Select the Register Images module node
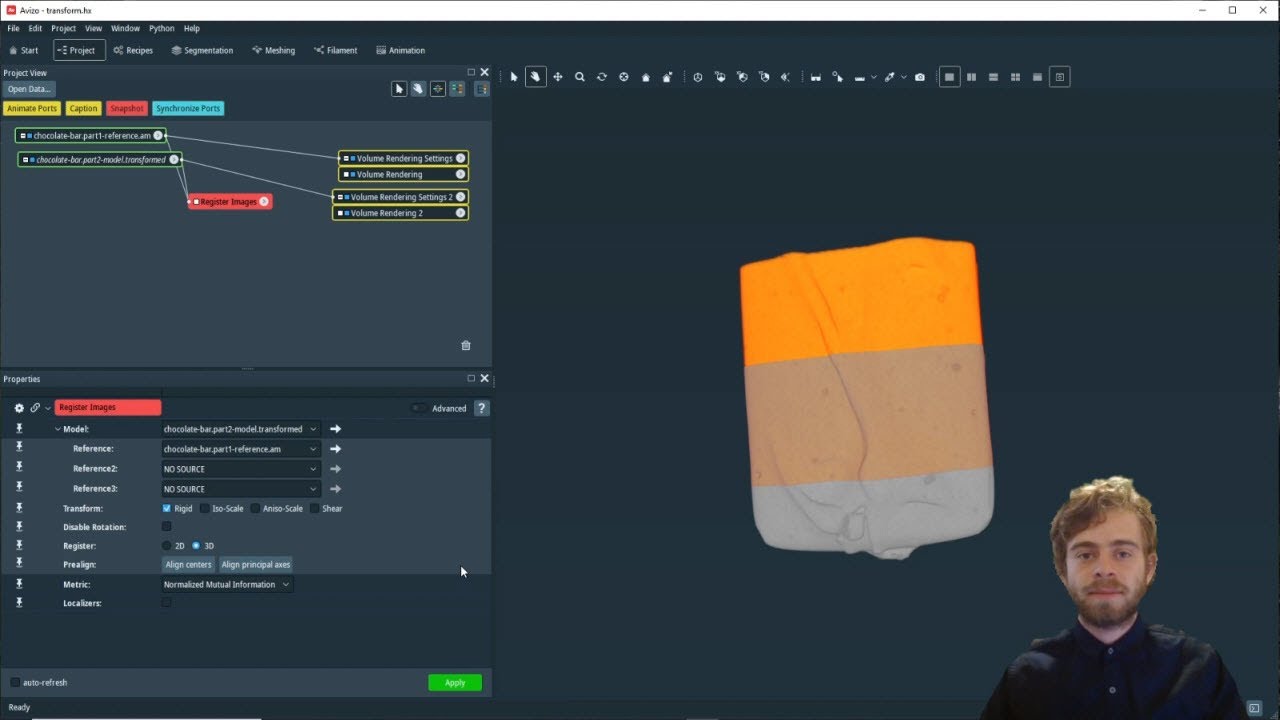This screenshot has height=720, width=1280. click(x=230, y=202)
